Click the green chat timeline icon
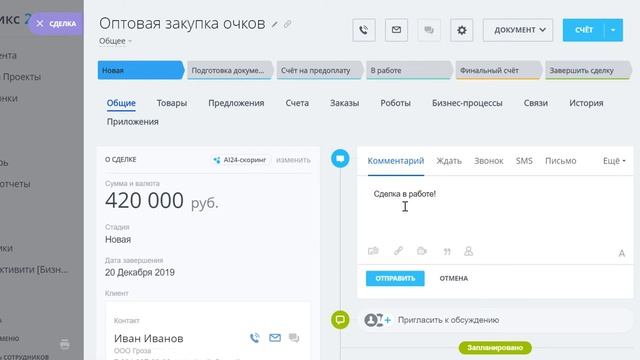 pos(340,320)
